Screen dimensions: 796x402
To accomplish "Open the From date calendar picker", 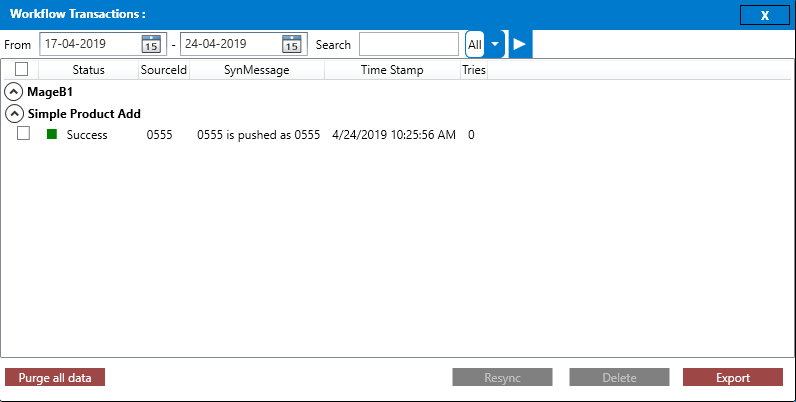I will coord(151,44).
